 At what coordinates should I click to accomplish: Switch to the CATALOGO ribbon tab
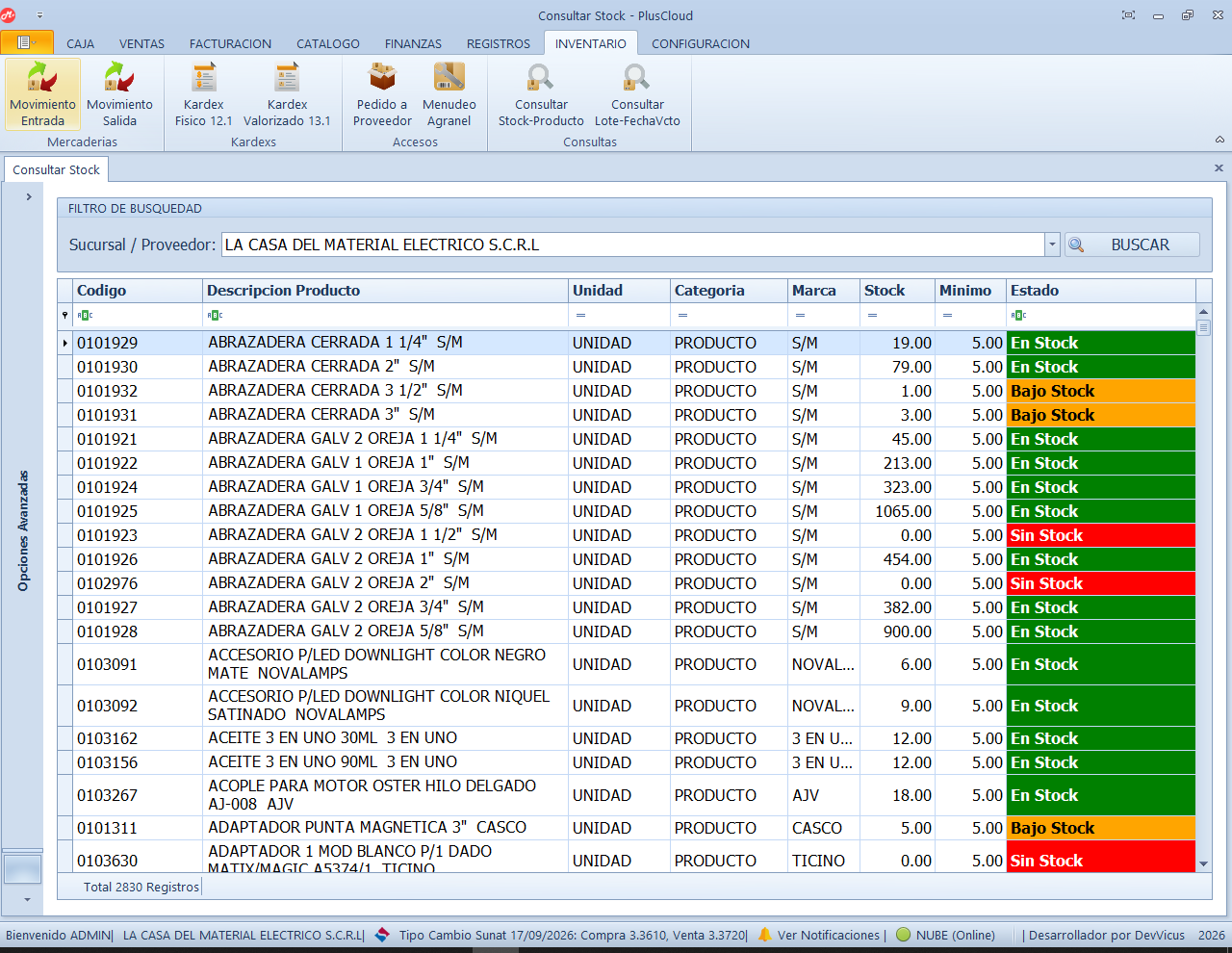(x=327, y=43)
